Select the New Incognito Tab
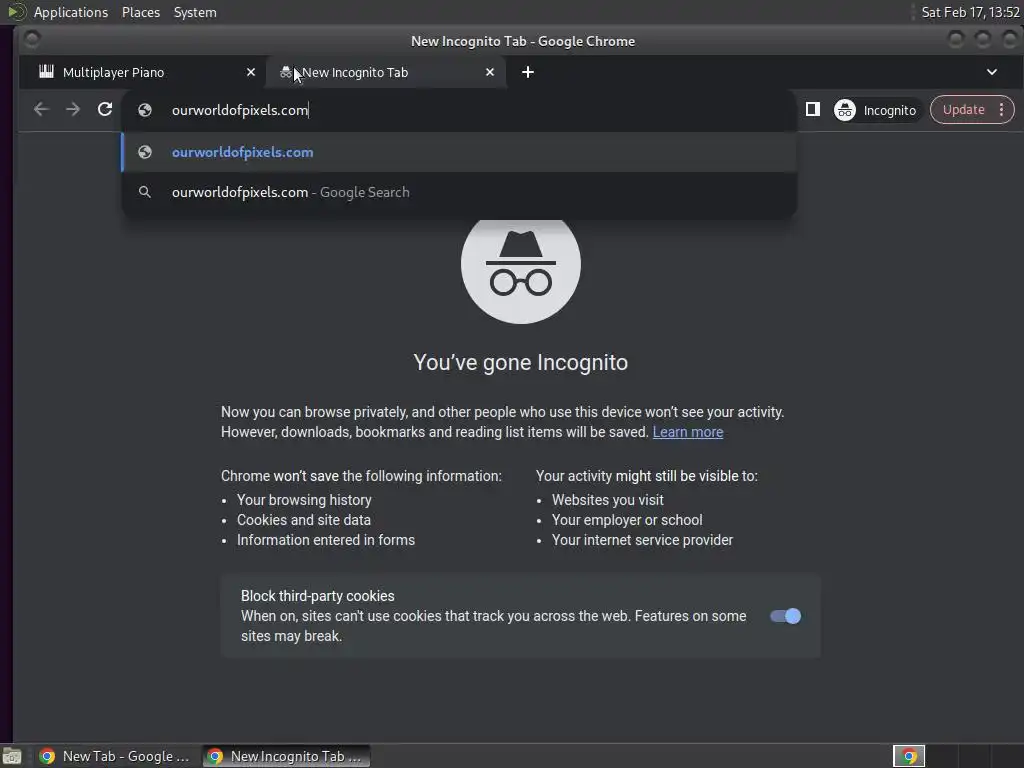1024x768 pixels. [385, 72]
